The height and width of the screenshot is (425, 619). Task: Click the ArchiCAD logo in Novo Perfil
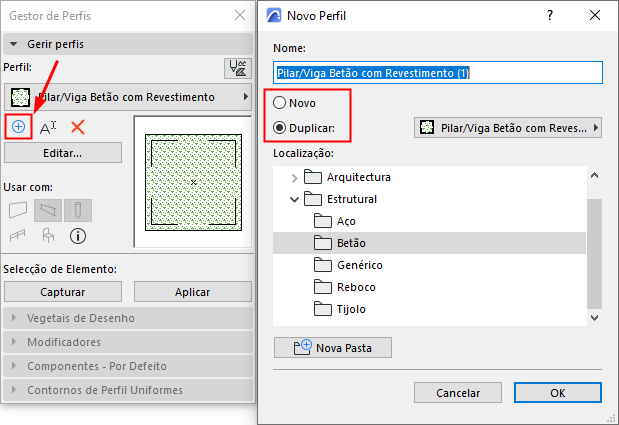[274, 15]
